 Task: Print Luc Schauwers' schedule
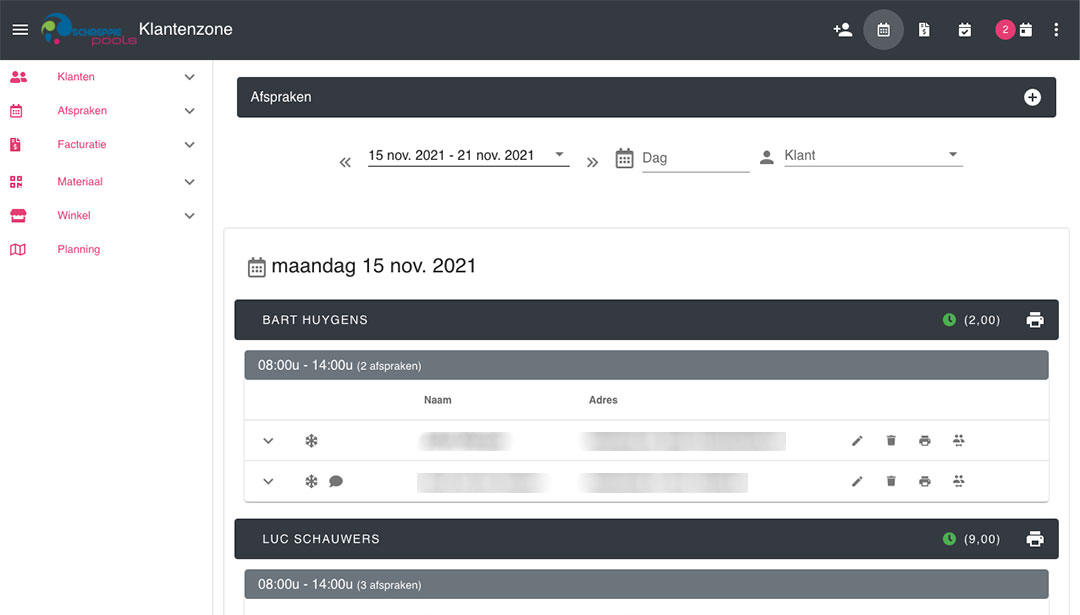tap(1035, 539)
